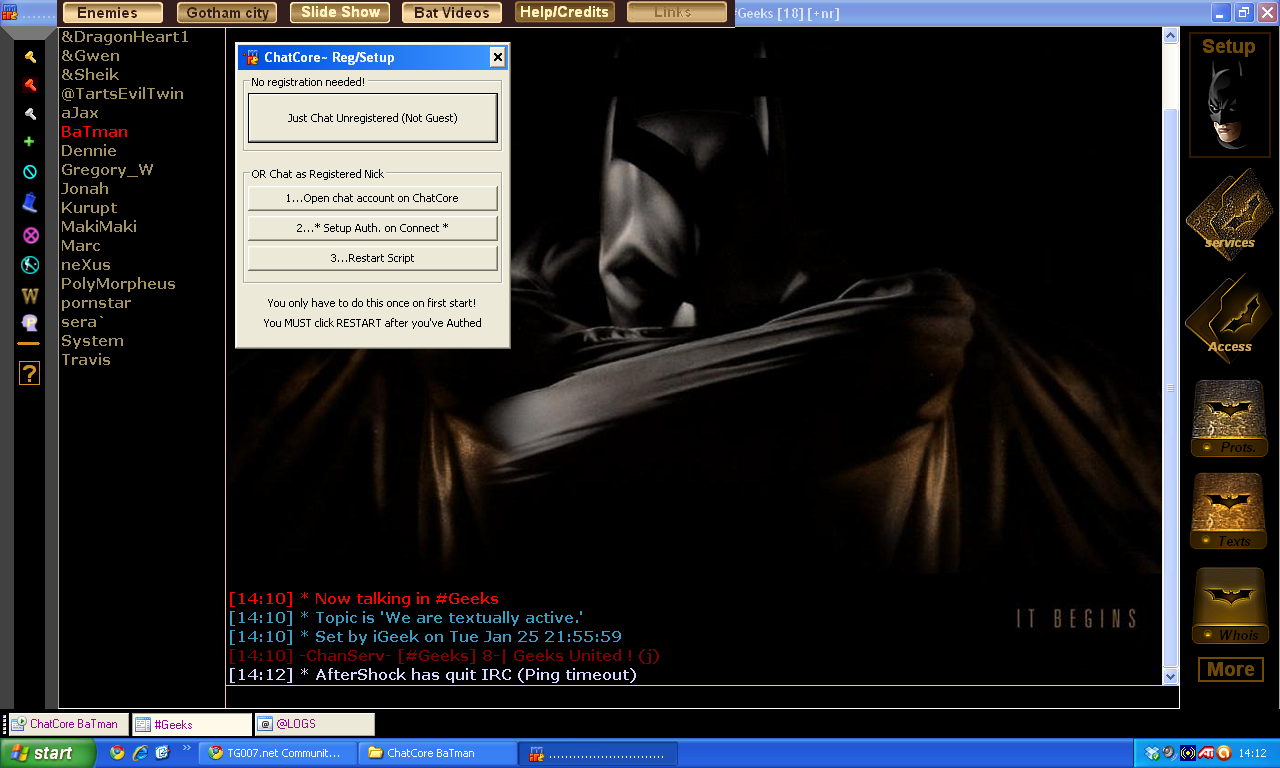
Task: Click the chat vertical scrollbar thumb
Action: click(1171, 388)
